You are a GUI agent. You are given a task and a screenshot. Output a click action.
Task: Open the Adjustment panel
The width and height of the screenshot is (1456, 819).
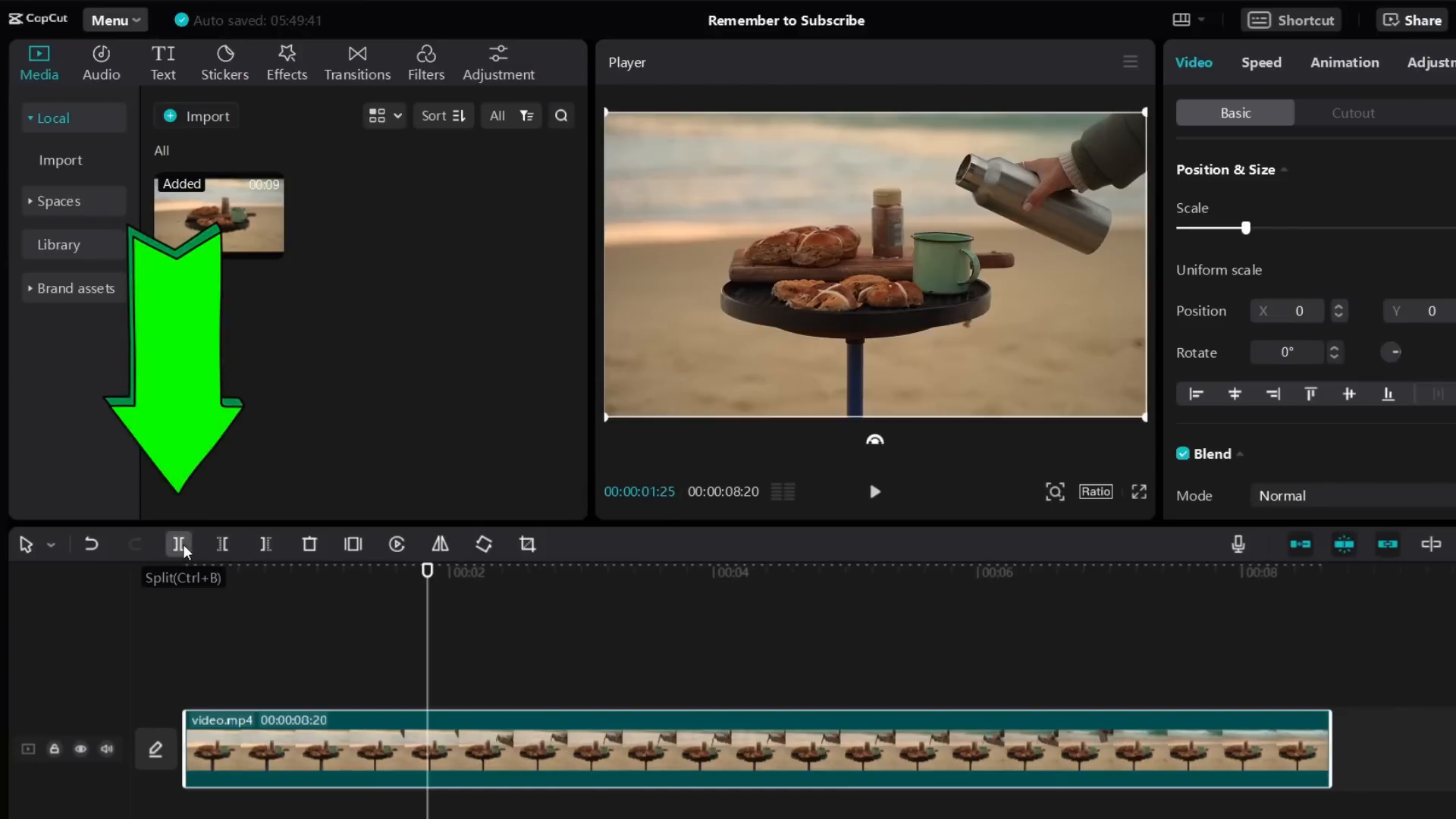pyautogui.click(x=498, y=63)
